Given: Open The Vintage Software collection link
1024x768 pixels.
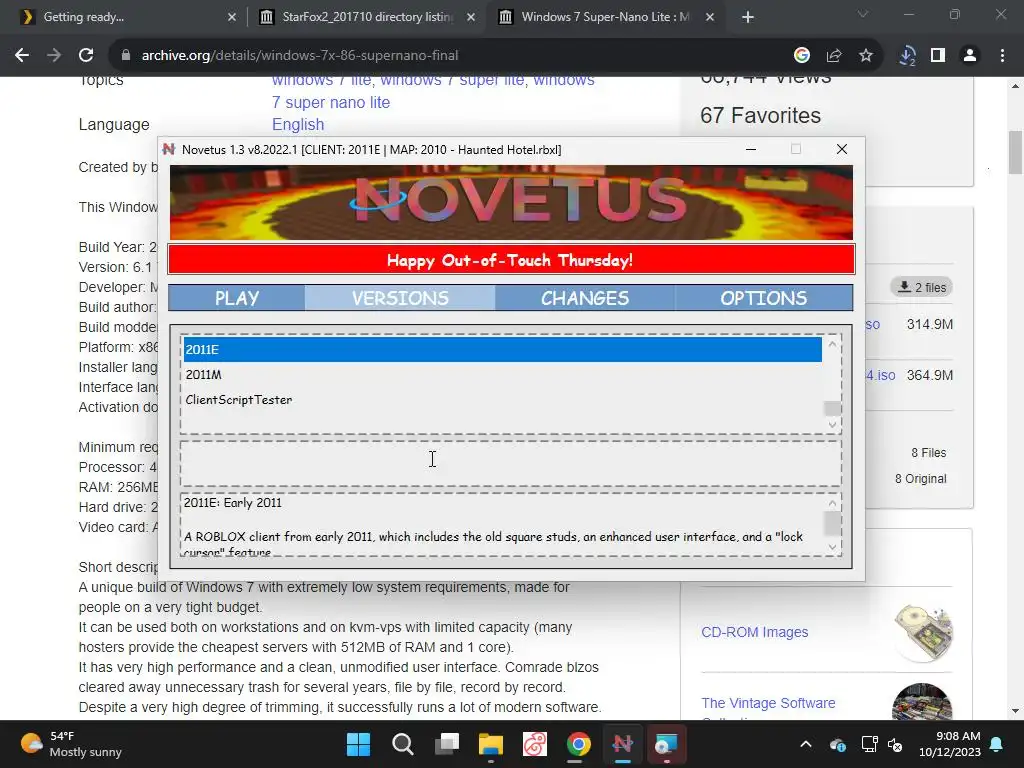Looking at the screenshot, I should [768, 703].
